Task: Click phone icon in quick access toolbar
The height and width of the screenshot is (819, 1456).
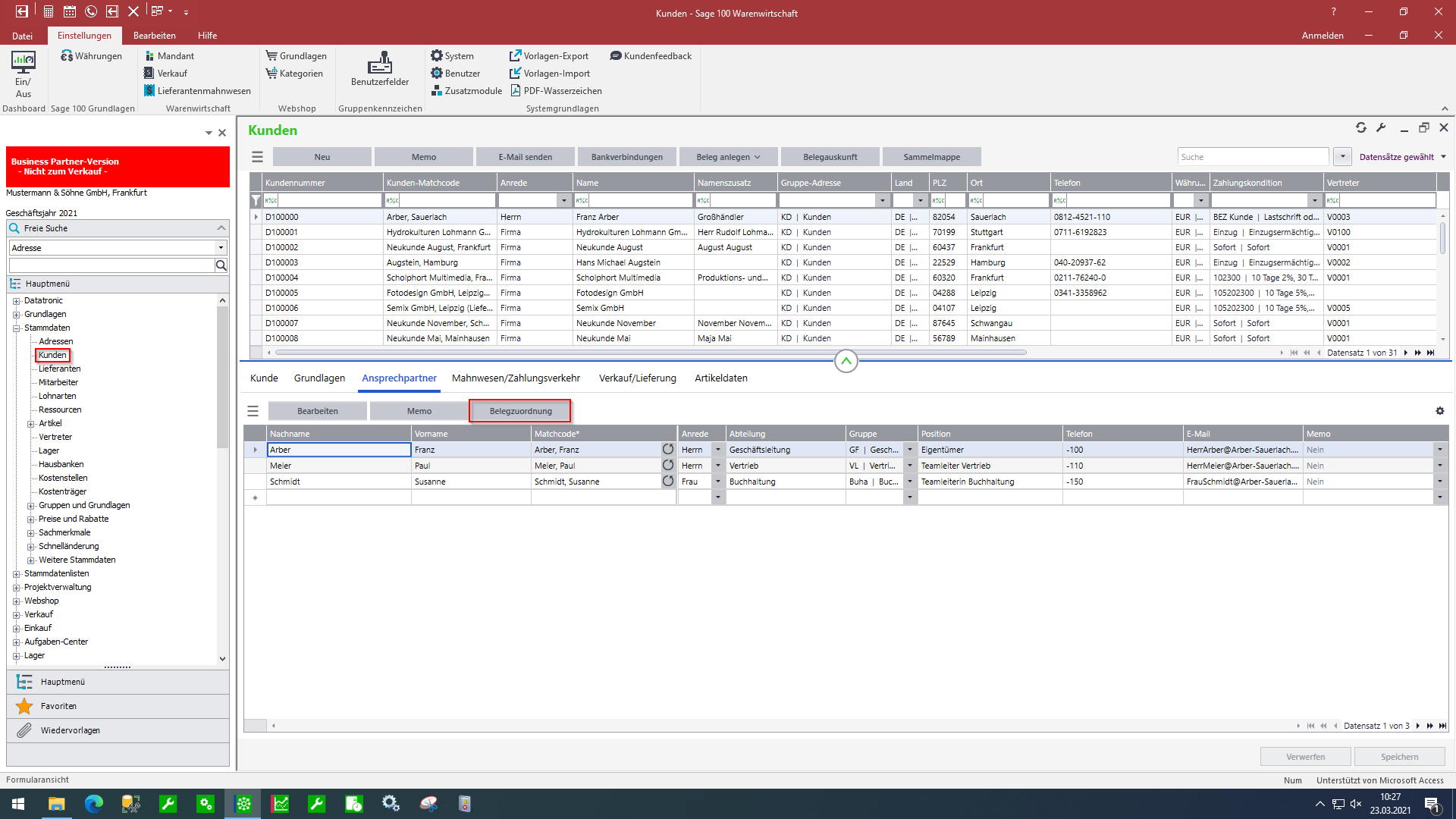Action: (x=91, y=11)
